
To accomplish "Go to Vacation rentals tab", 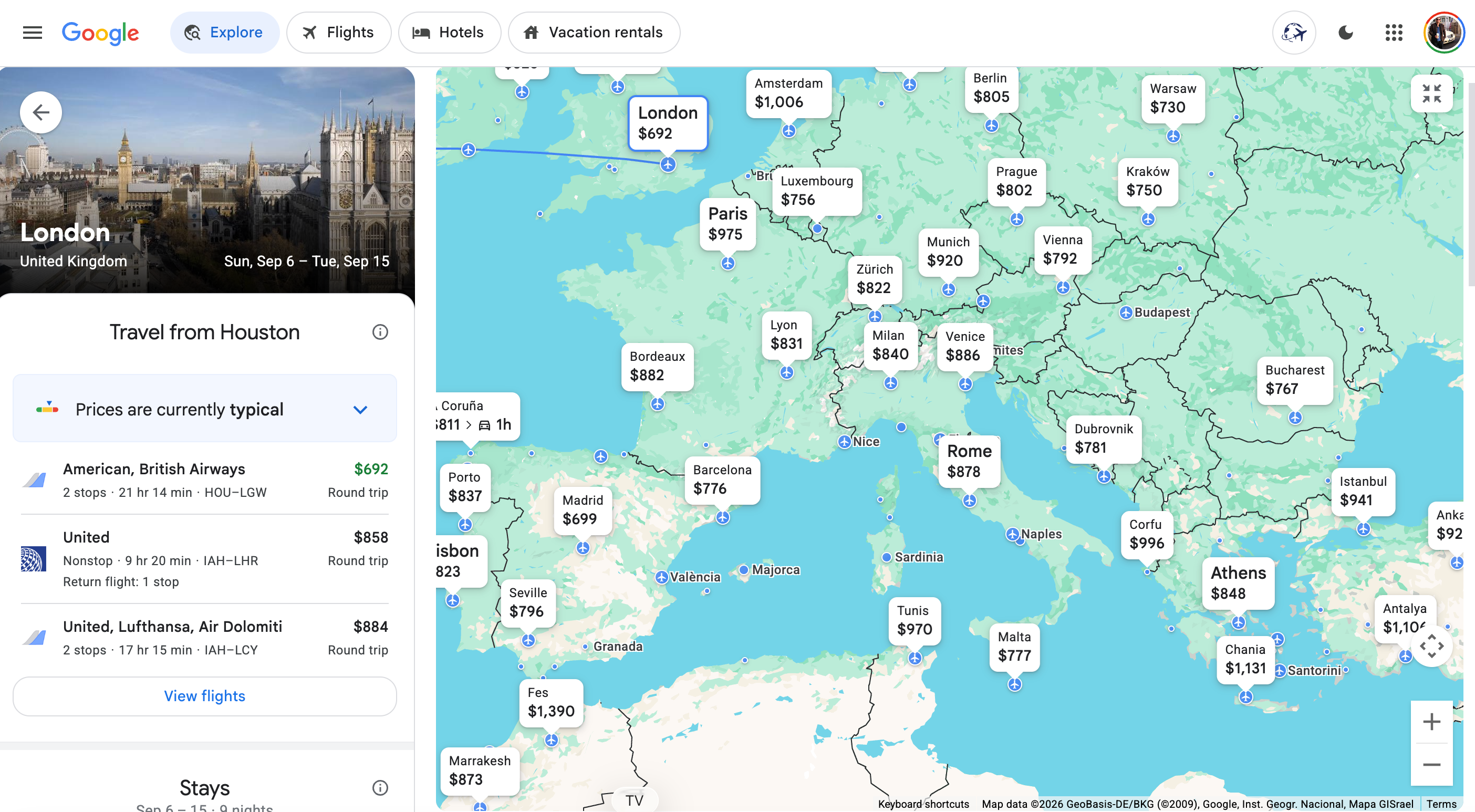I will click(594, 33).
